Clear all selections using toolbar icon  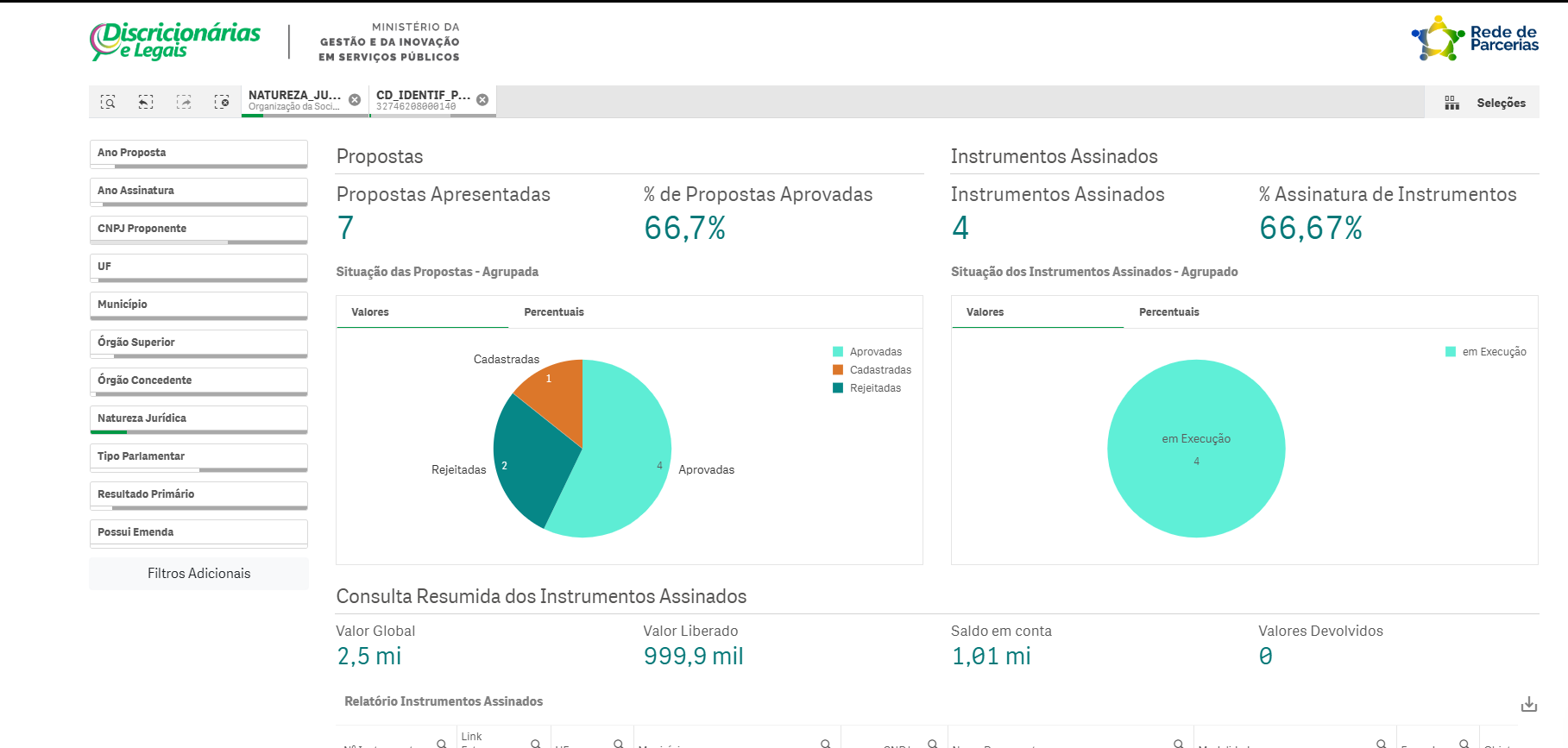click(x=222, y=102)
